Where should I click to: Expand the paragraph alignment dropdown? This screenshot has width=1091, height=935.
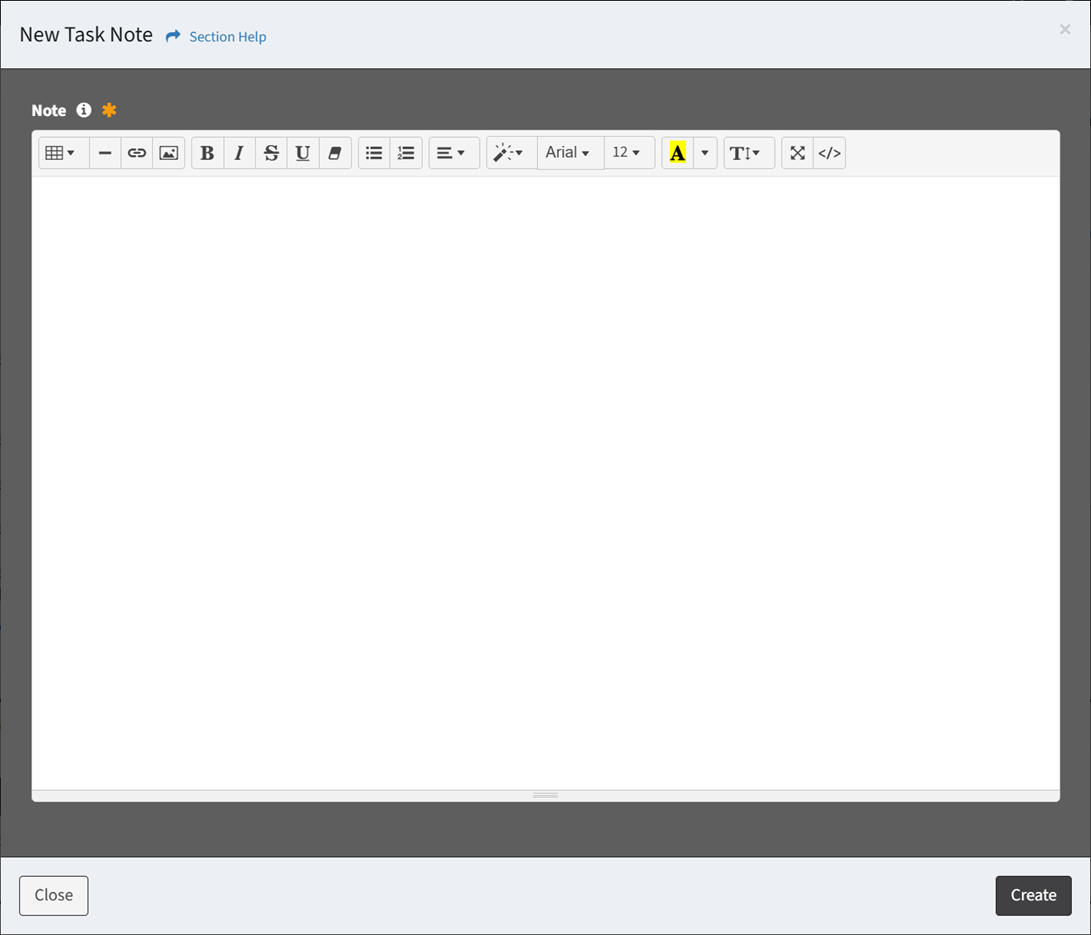[x=452, y=153]
